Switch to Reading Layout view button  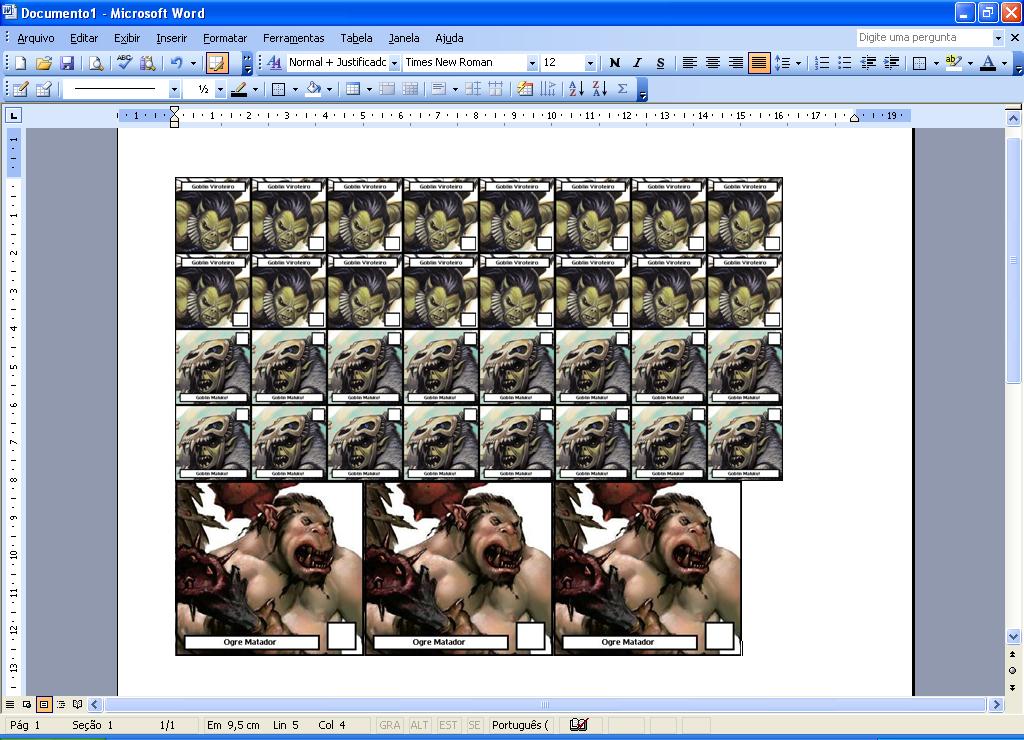tap(78, 705)
